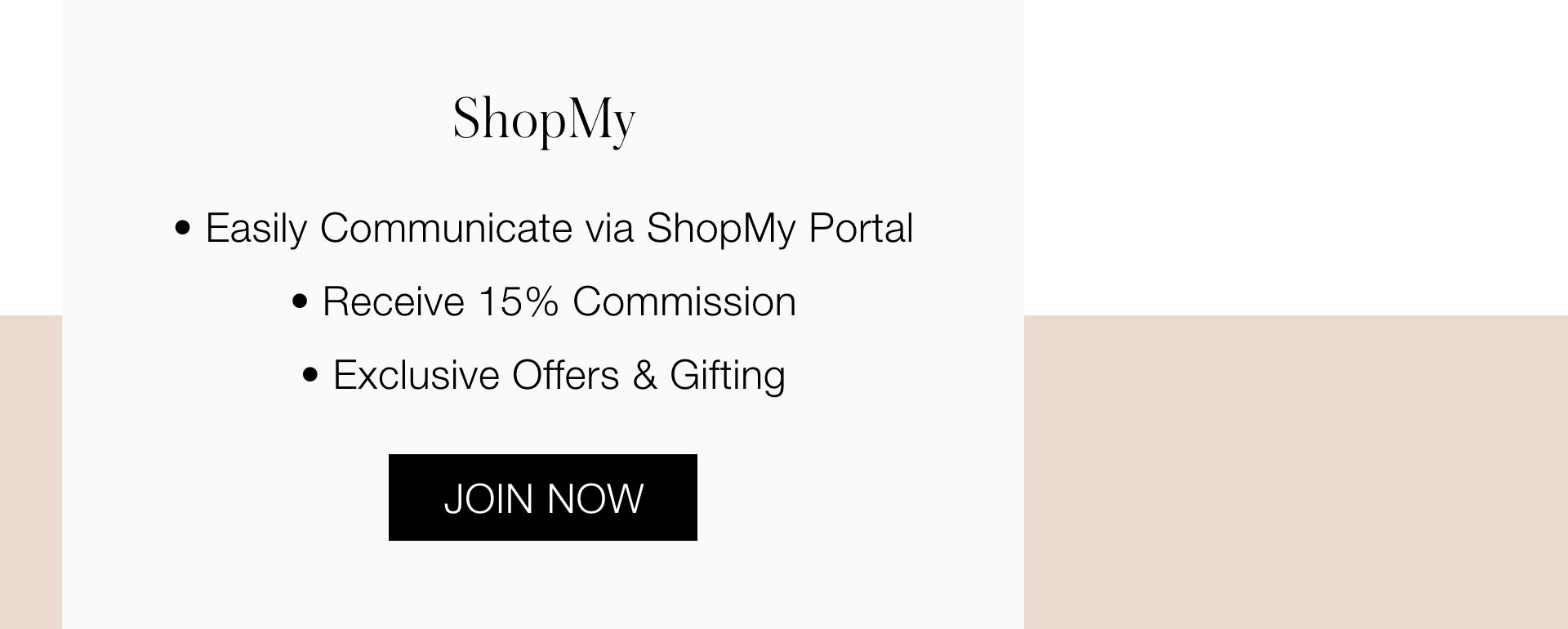Screen dimensions: 1568x629
Task: Click the 15% figure in commission line
Action: tap(518, 301)
